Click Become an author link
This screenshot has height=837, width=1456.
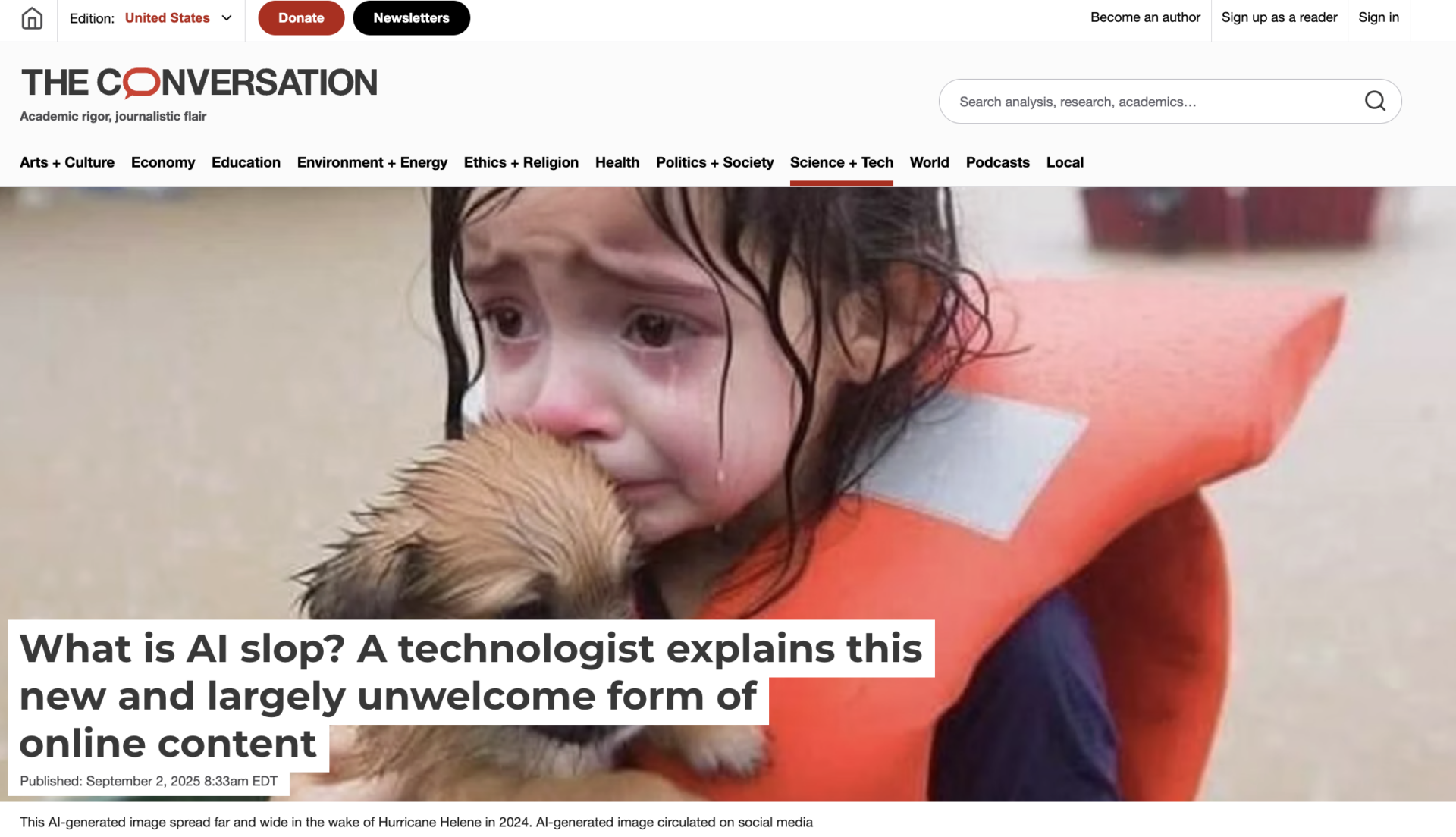tap(1145, 17)
